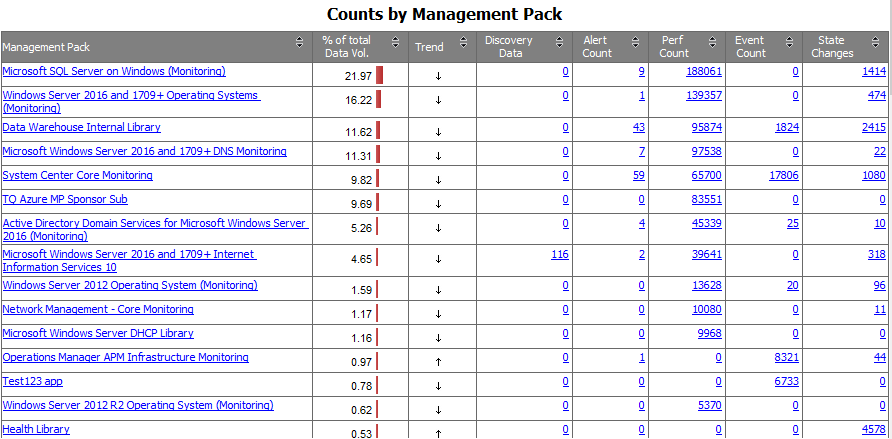Click perf count 5370 for Server 2012 R2
Image resolution: width=892 pixels, height=439 pixels.
710,405
